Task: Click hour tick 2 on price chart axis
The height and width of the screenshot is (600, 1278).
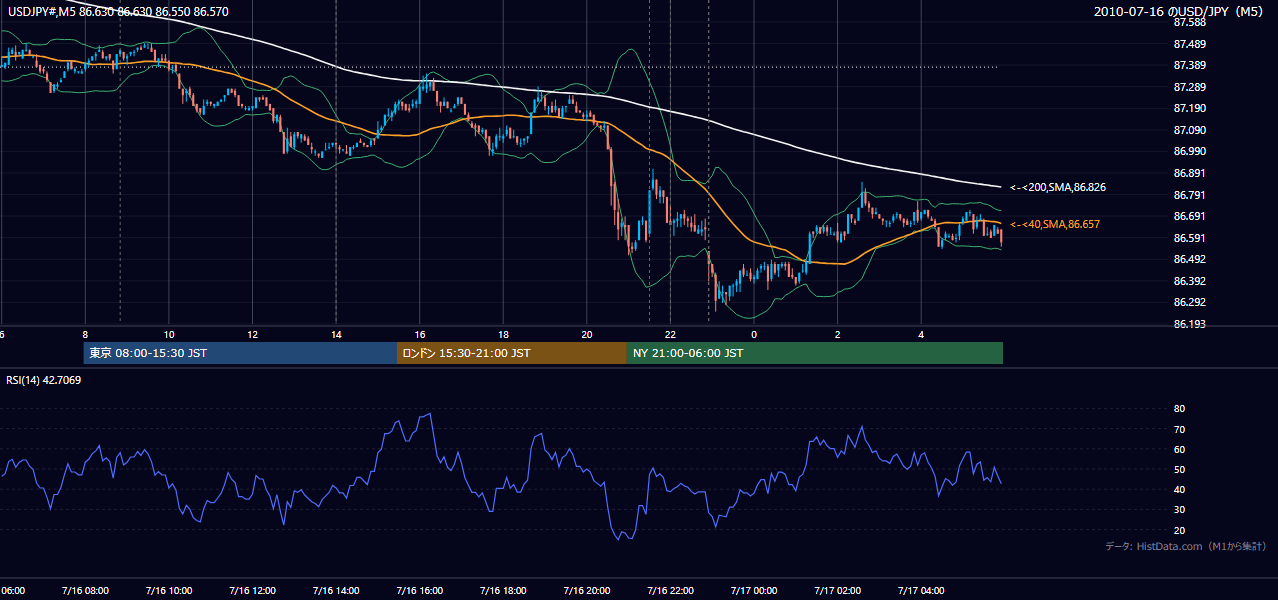Action: (x=837, y=334)
